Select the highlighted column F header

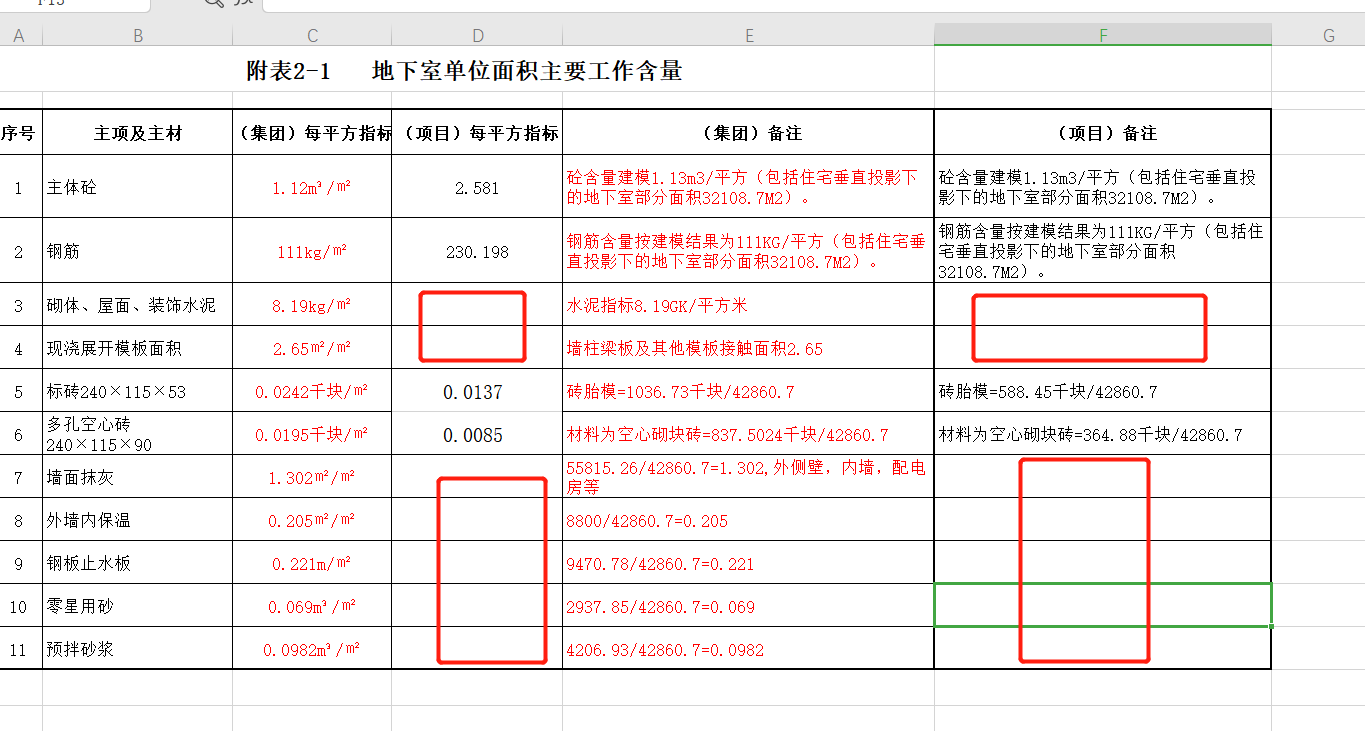pyautogui.click(x=1103, y=36)
